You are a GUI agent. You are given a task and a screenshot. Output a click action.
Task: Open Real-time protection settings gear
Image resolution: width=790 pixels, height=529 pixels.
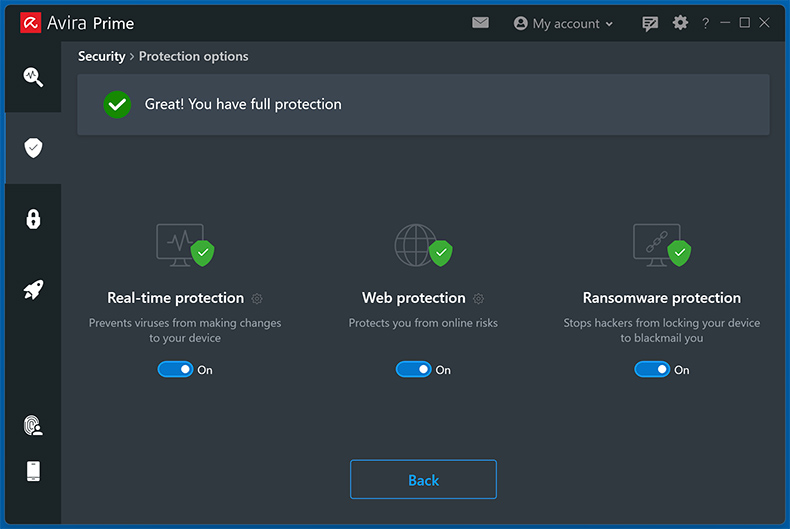tap(257, 299)
